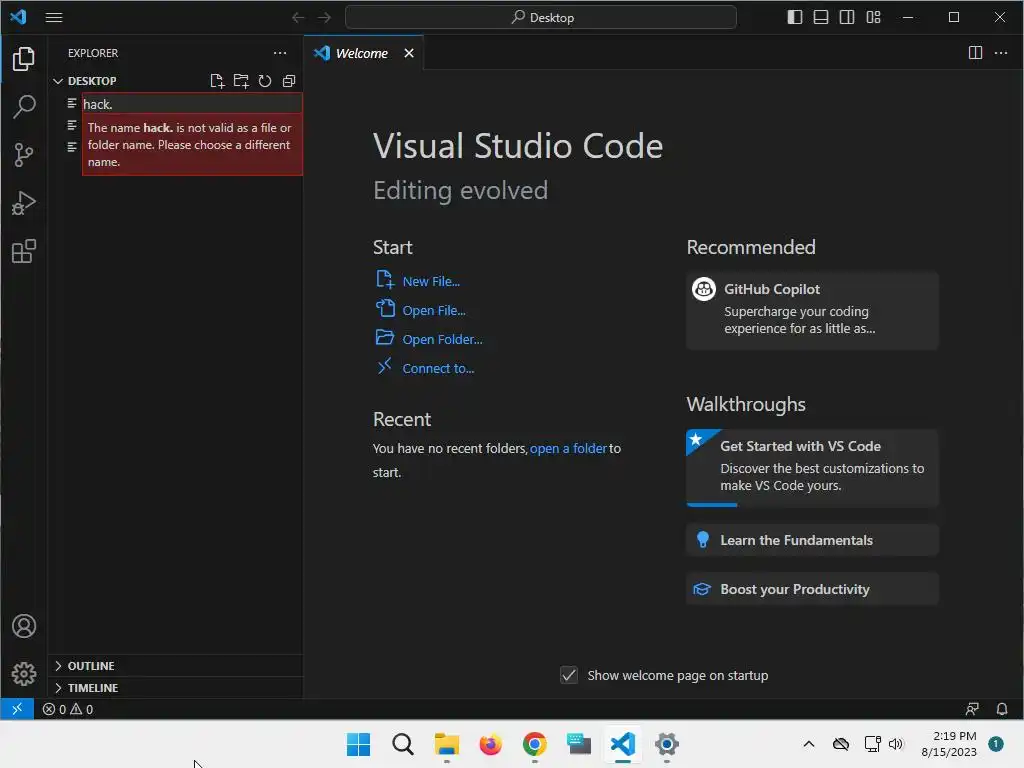Viewport: 1024px width, 768px height.
Task: Click the hack. file name input field
Action: pos(192,104)
